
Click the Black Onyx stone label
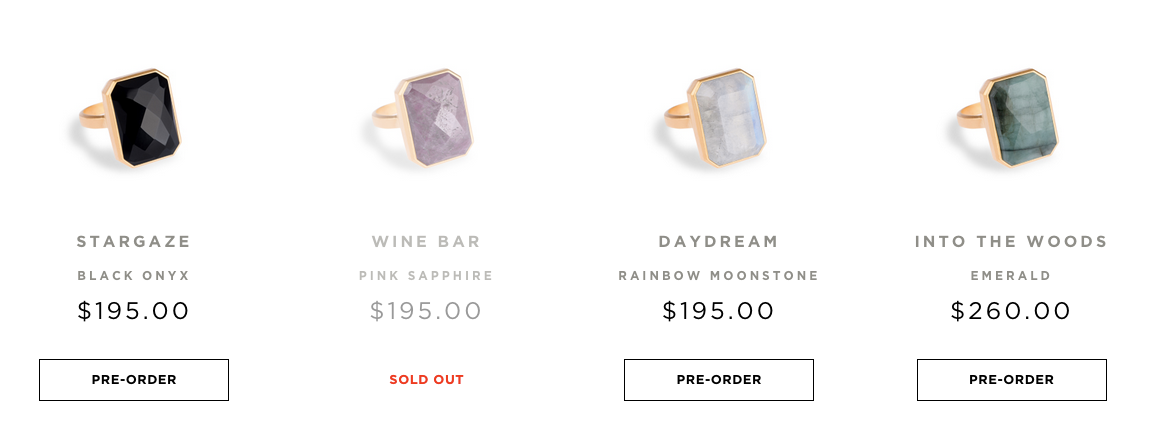134,276
